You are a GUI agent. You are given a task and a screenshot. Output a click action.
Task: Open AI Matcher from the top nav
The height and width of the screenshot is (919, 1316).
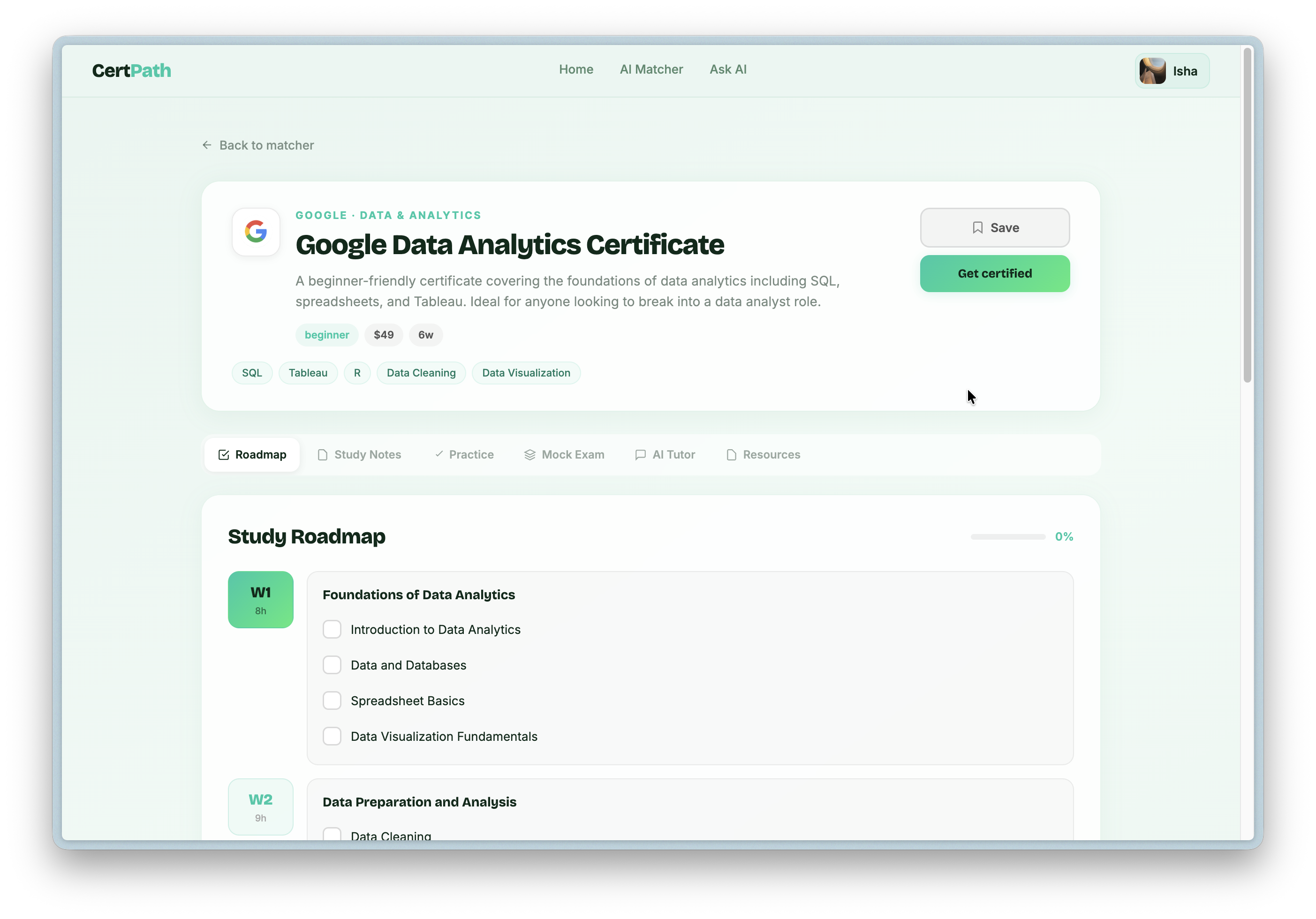(x=651, y=69)
